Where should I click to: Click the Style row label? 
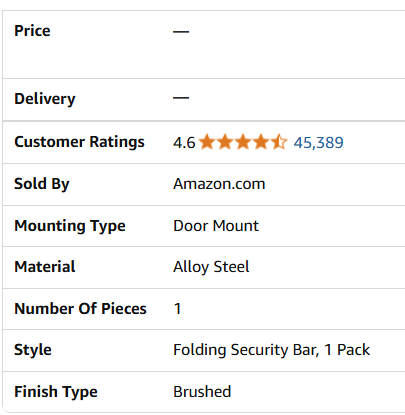tap(33, 350)
